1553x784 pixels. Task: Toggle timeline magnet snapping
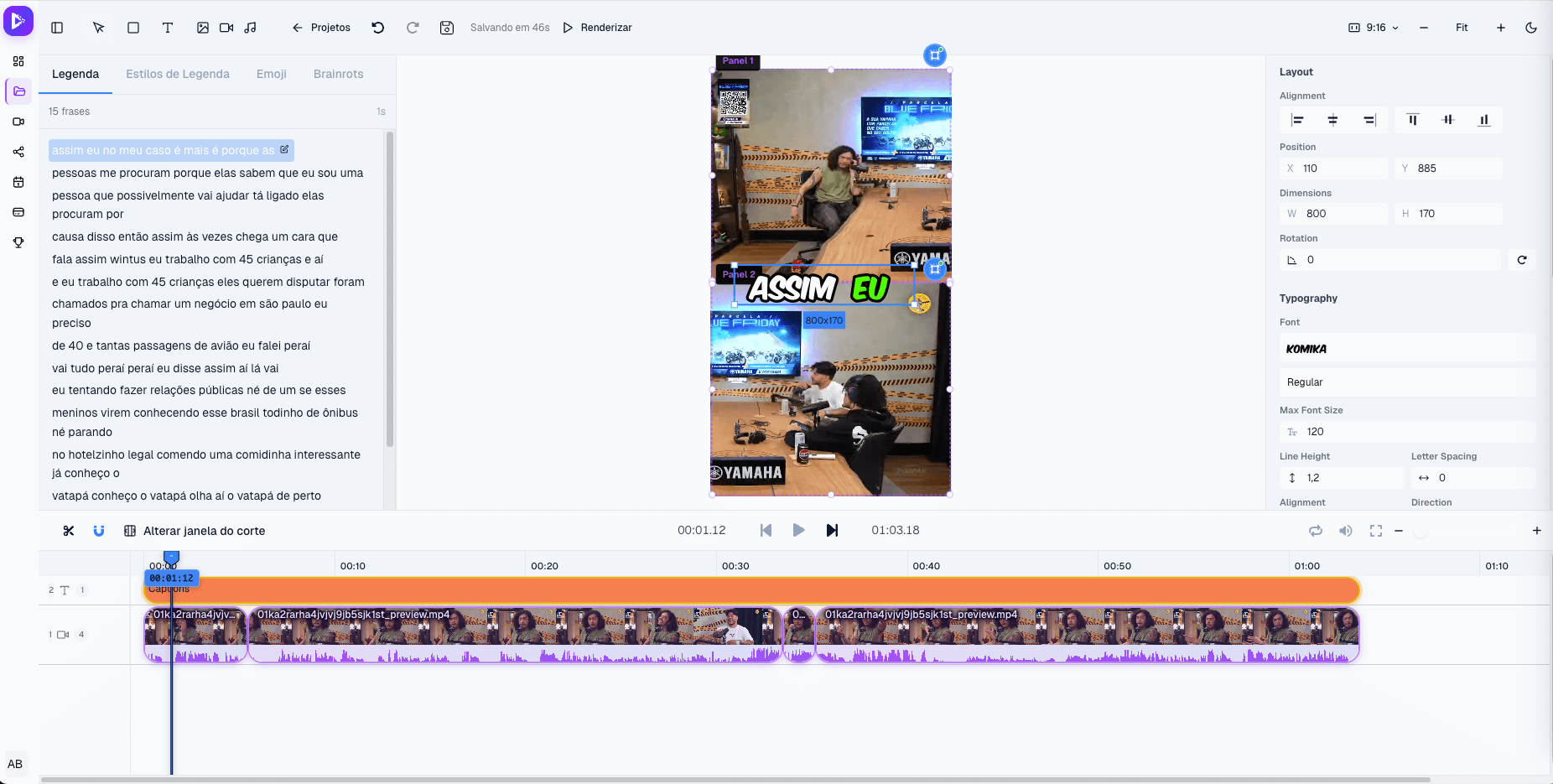(99, 531)
